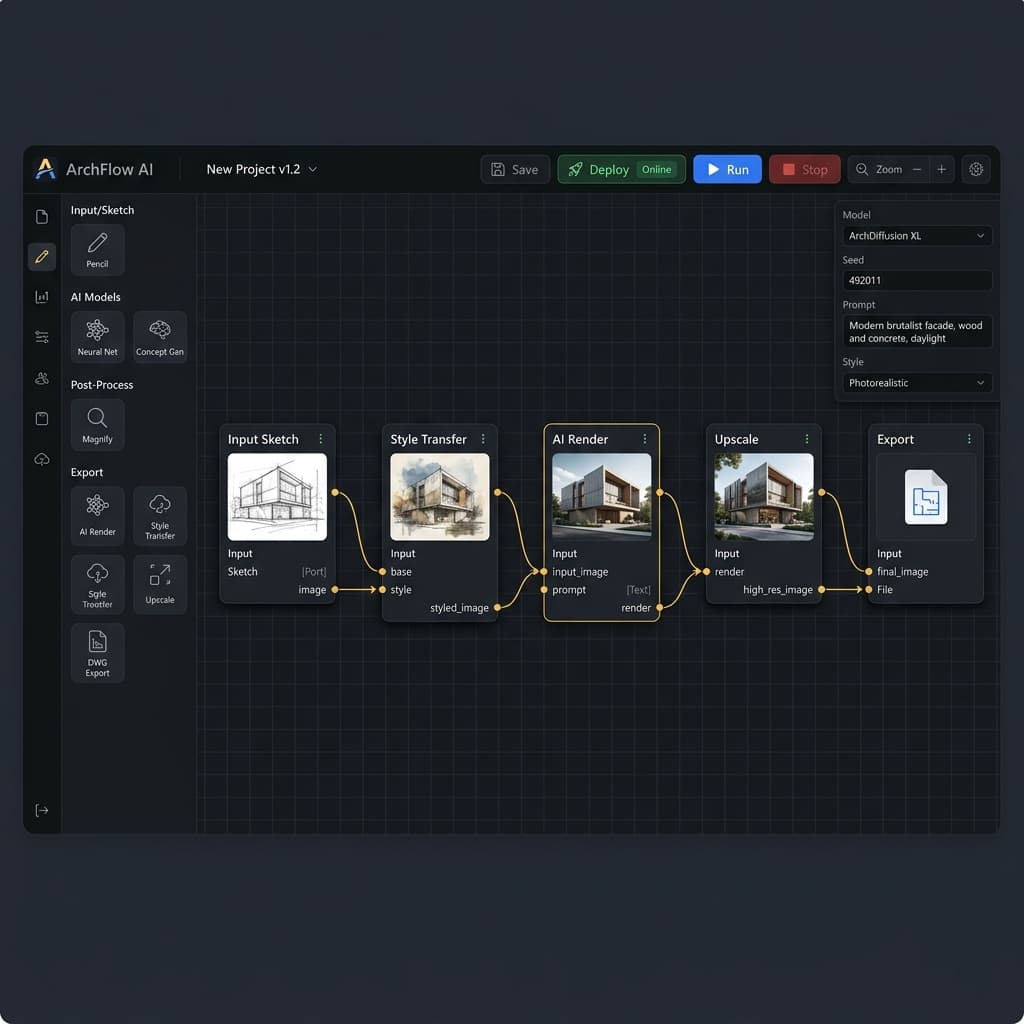Change the Style from Photorealistic
The image size is (1024, 1024).
tap(916, 383)
